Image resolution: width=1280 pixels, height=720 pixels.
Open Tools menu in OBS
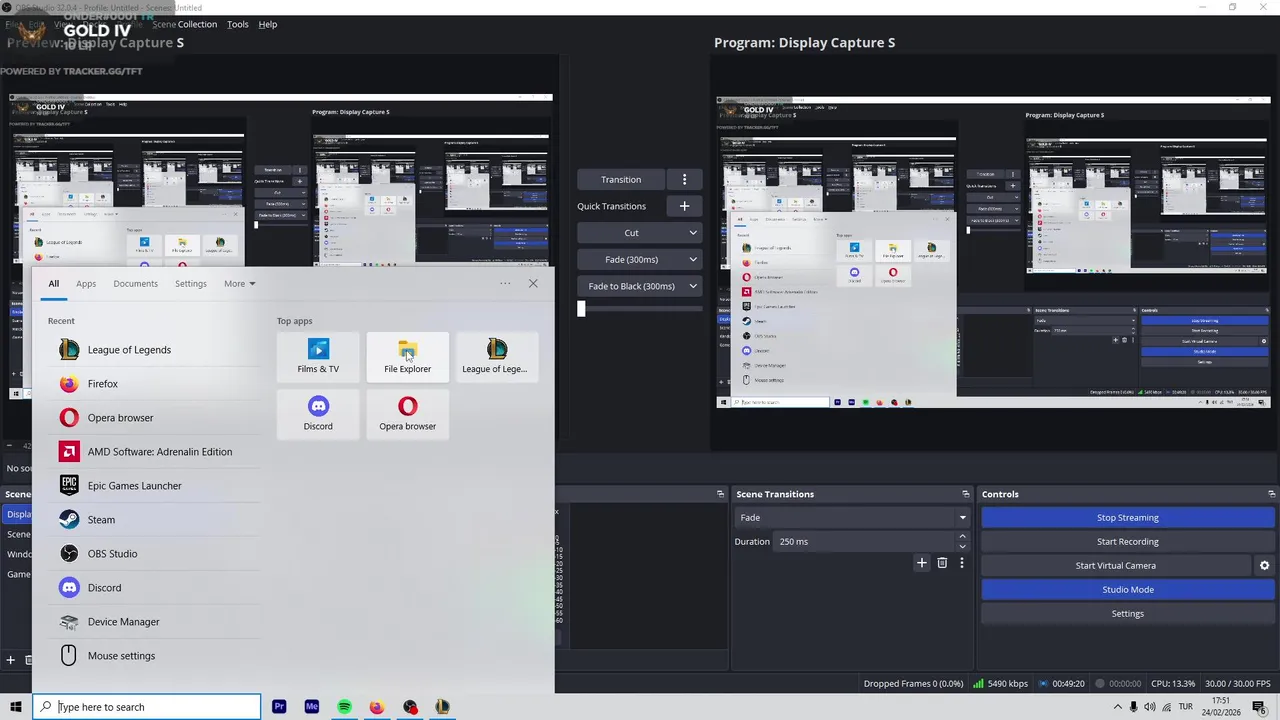click(x=237, y=24)
